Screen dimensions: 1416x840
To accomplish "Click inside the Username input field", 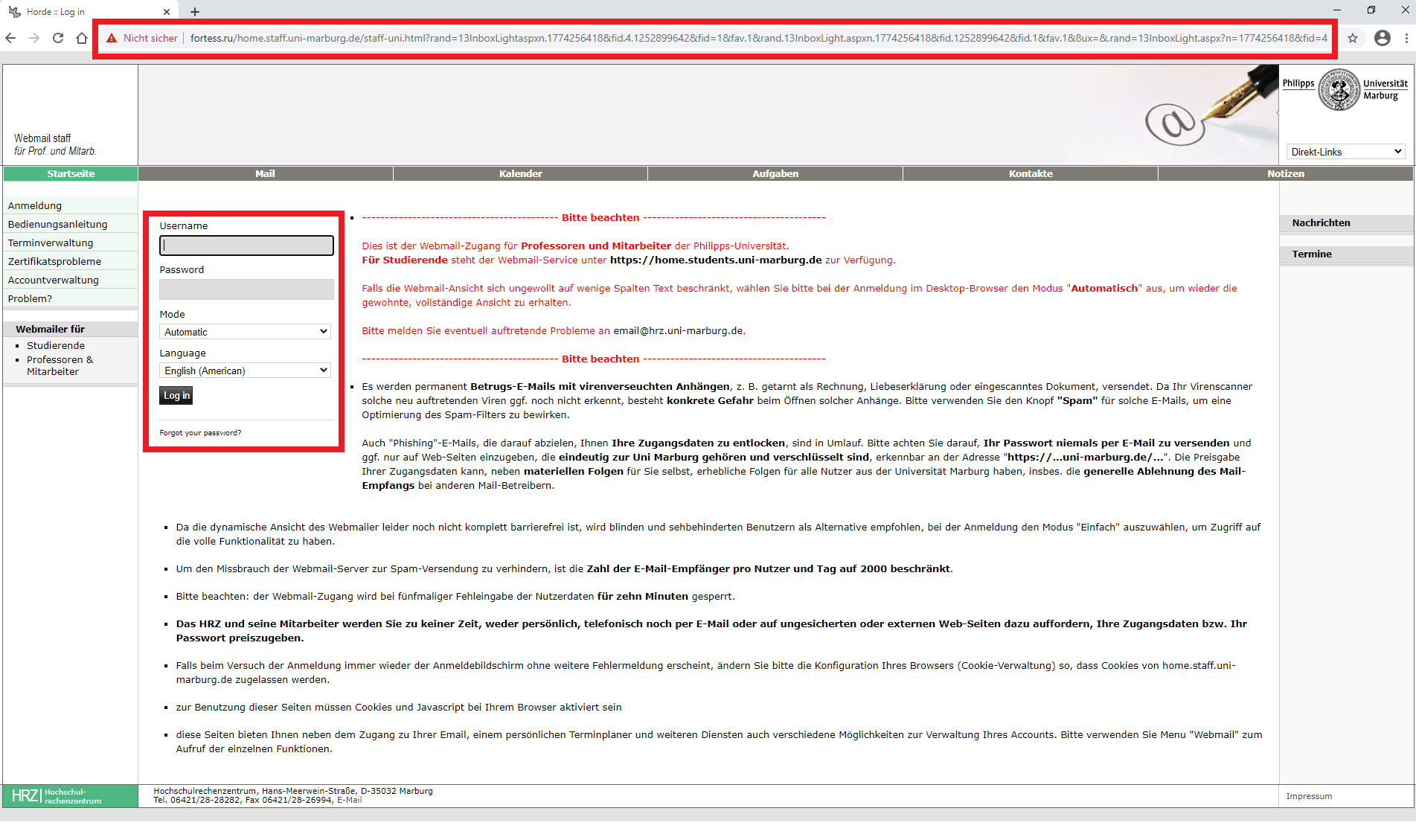I will [x=246, y=246].
